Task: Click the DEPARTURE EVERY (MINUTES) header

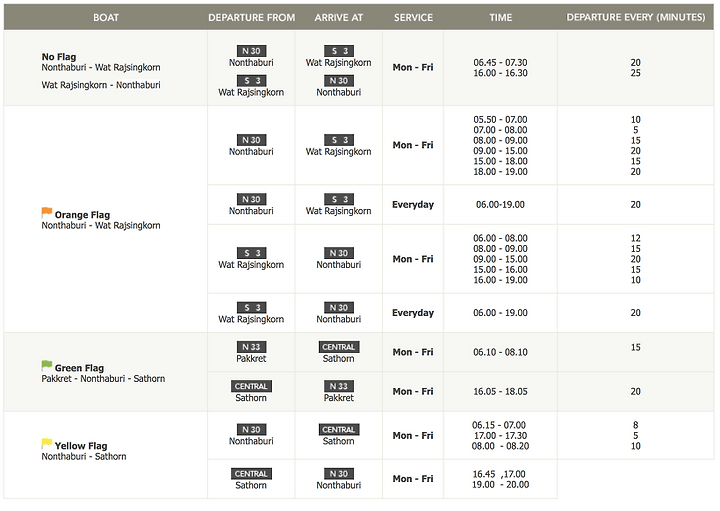Action: pyautogui.click(x=636, y=17)
